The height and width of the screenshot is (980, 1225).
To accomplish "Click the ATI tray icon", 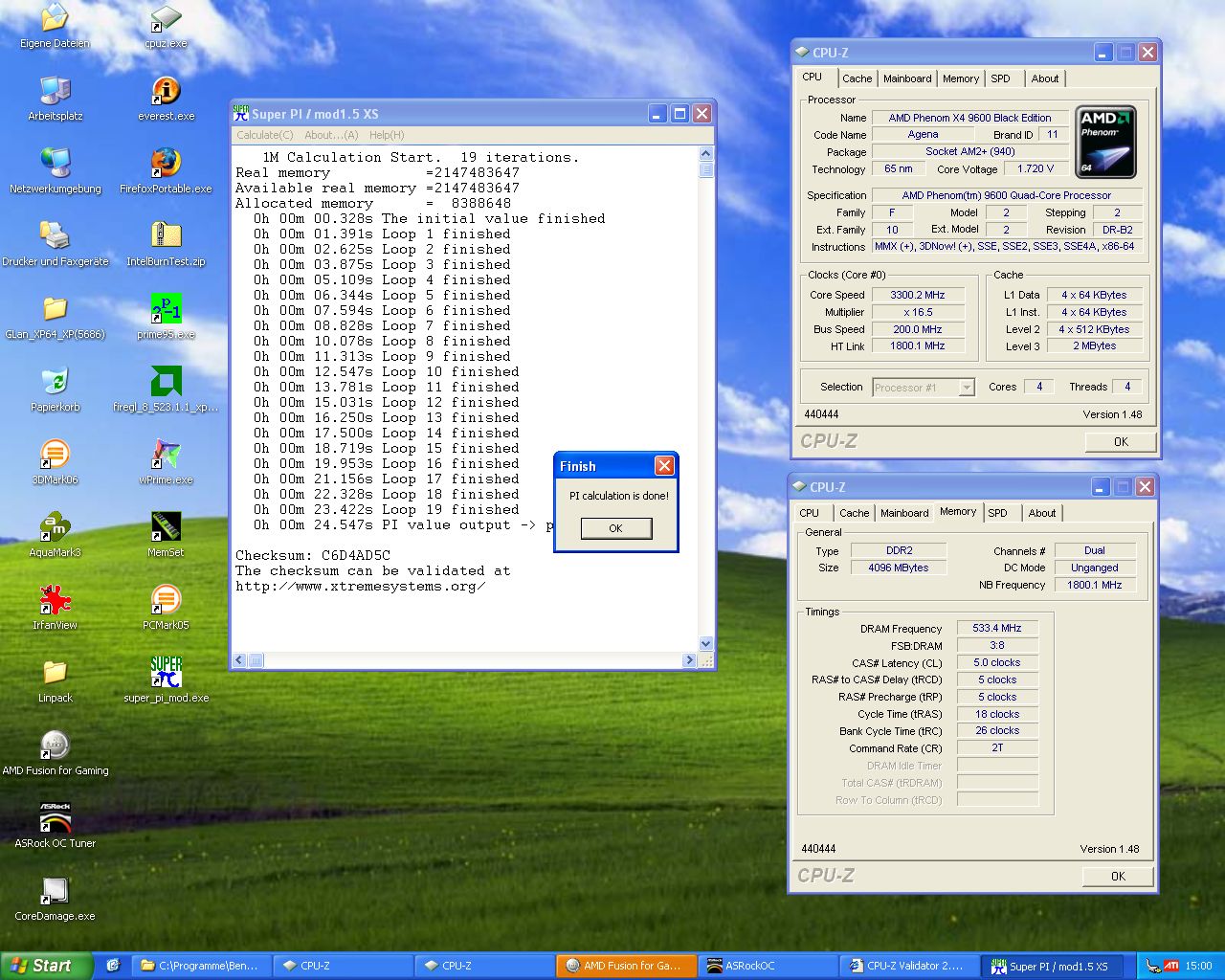I will click(1170, 966).
